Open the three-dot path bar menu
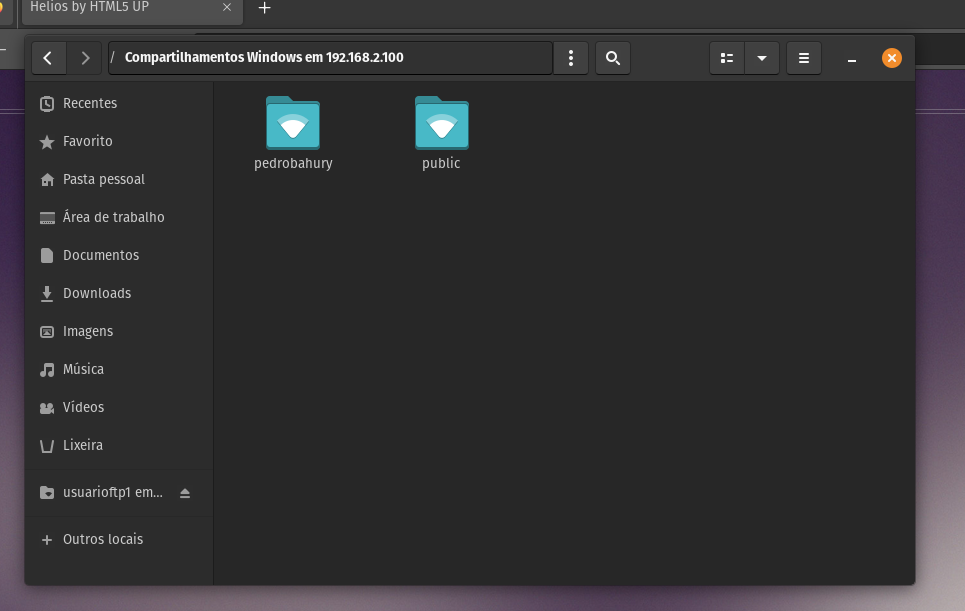Image resolution: width=965 pixels, height=611 pixels. pos(571,57)
